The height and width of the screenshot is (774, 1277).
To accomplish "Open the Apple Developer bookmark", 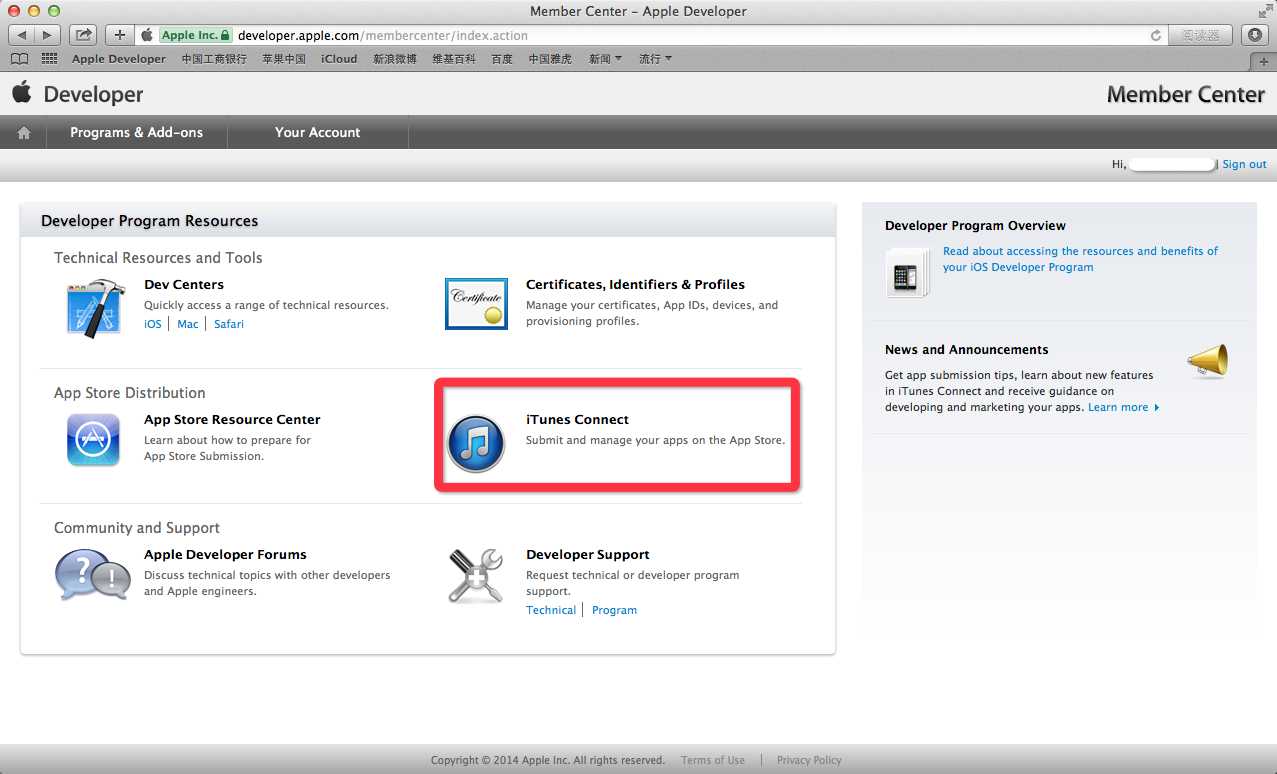I will pyautogui.click(x=119, y=59).
